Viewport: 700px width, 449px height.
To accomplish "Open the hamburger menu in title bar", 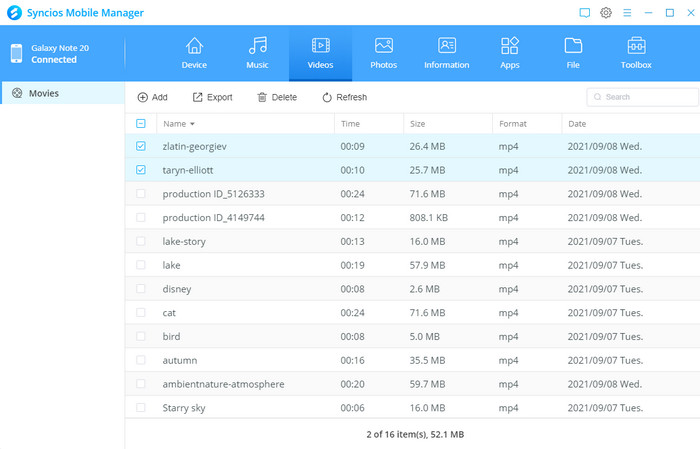I will [627, 12].
